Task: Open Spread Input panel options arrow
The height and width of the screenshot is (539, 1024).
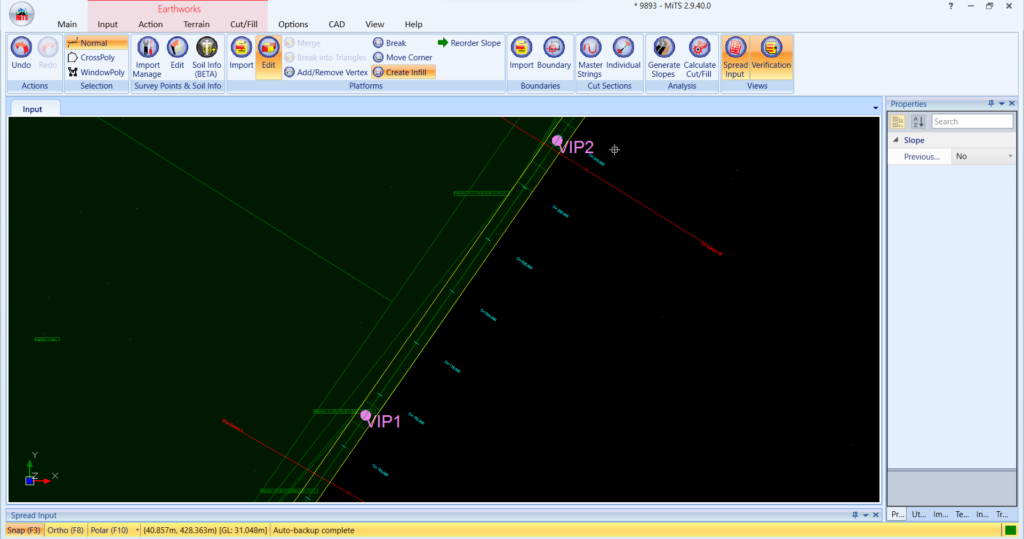Action: 865,515
